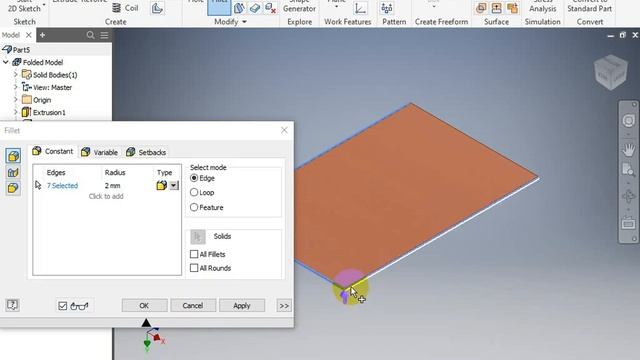Toggle the fillet preview checkbox
Viewport: 640px width, 360px height.
coord(62,306)
